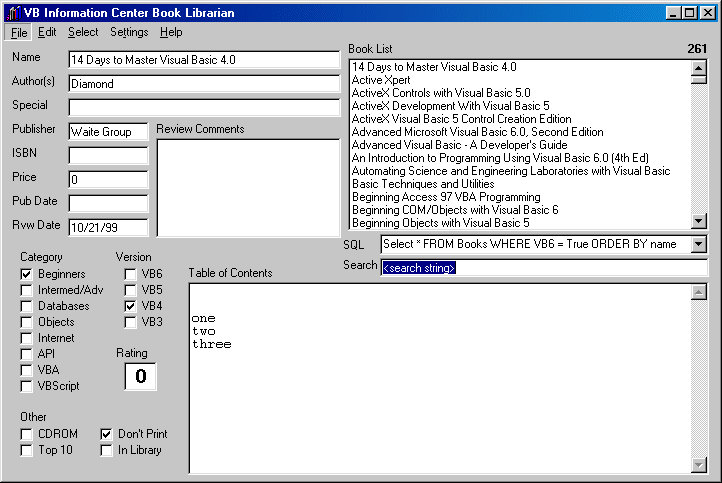Open the Help menu
Image resolution: width=722 pixels, height=483 pixels.
point(171,32)
